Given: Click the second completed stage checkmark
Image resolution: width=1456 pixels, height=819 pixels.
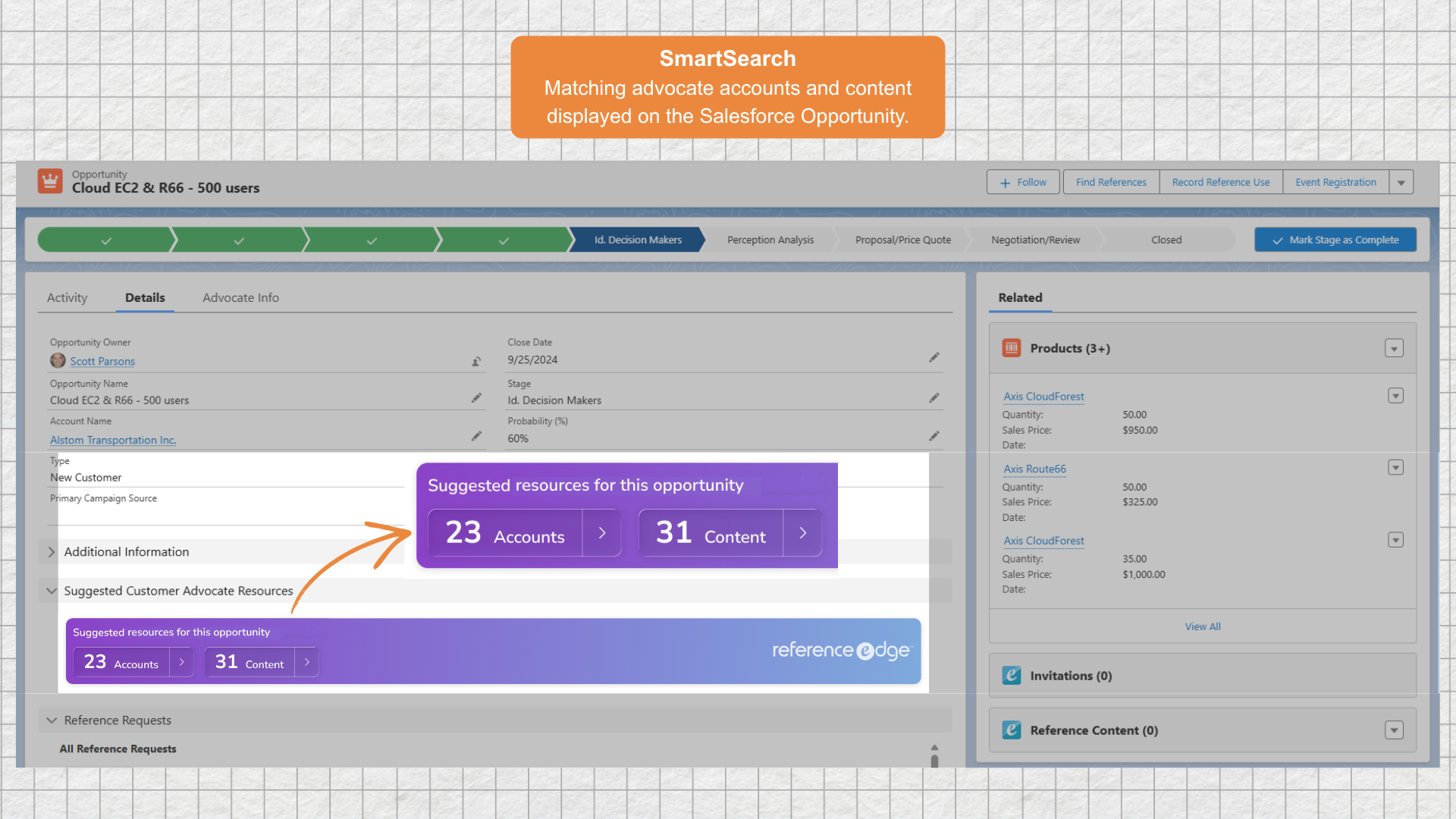Looking at the screenshot, I should 239,240.
